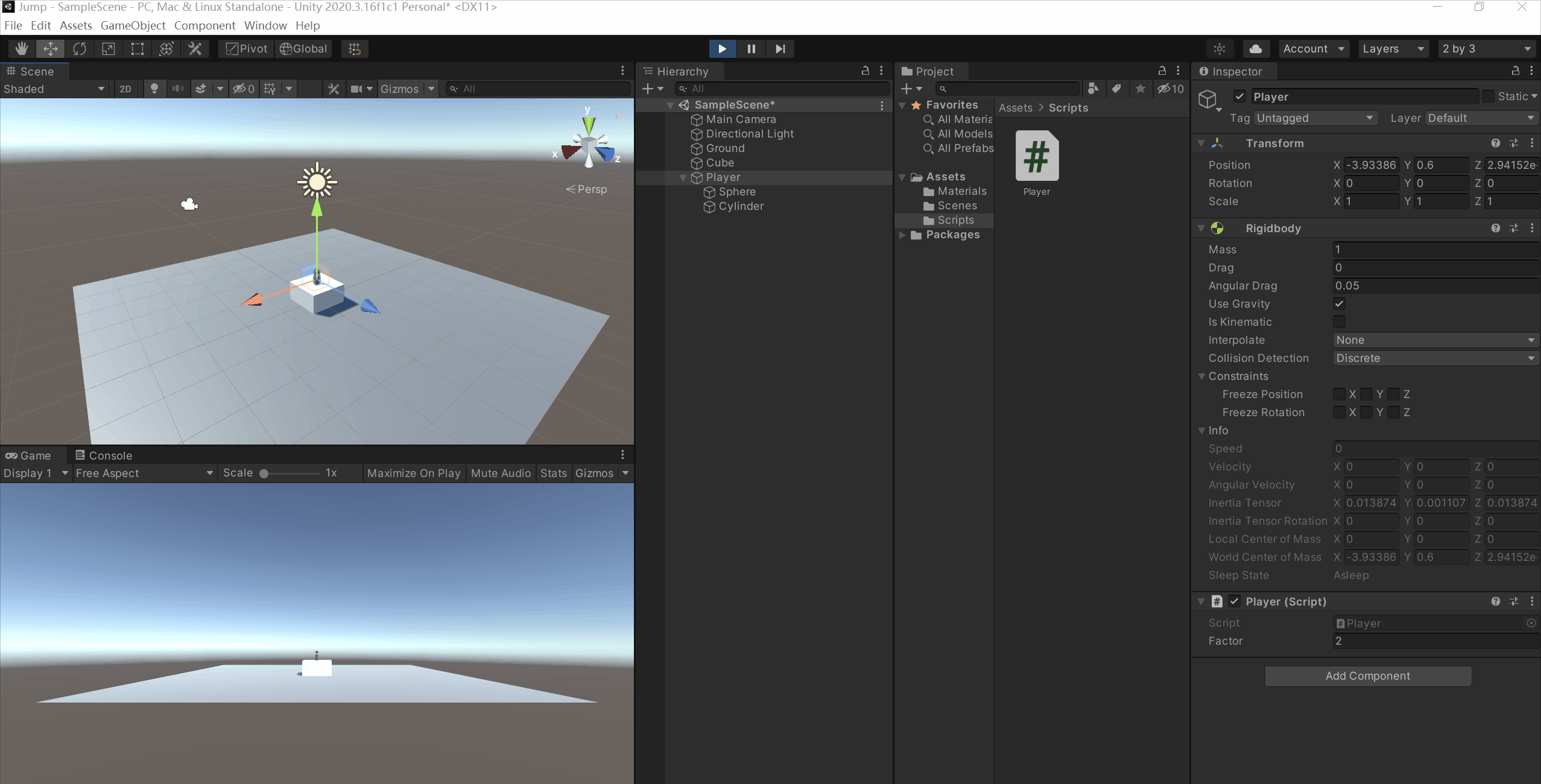
Task: Expand the Packages folder
Action: pos(902,235)
